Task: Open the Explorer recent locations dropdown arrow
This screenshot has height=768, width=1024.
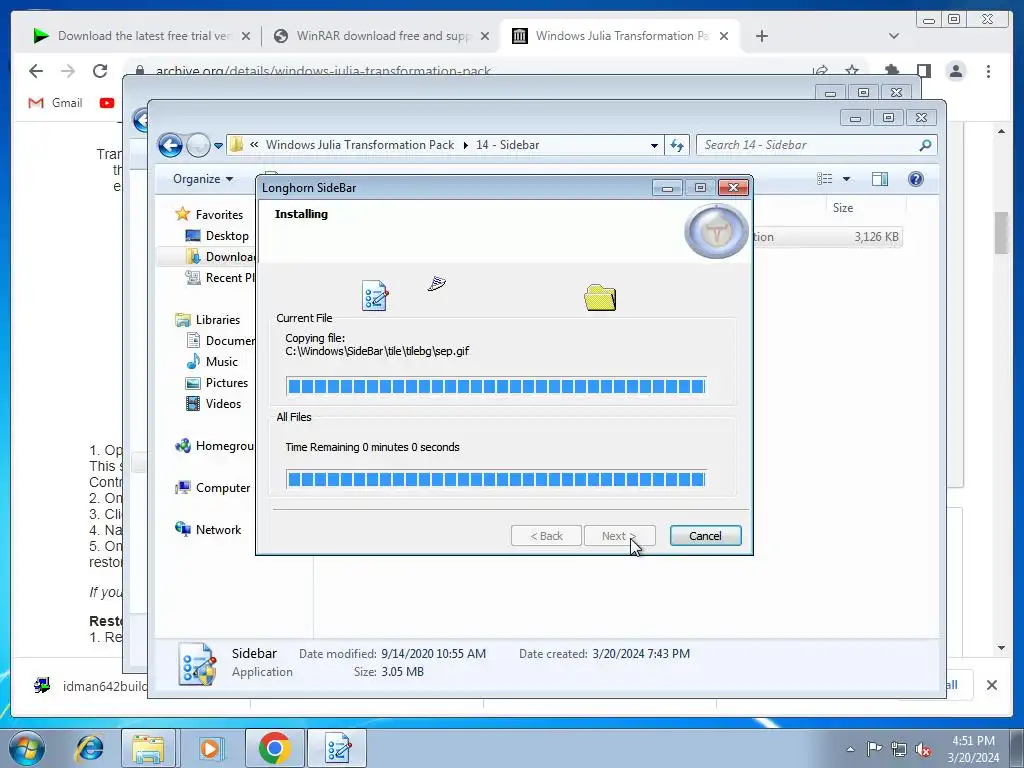Action: (x=218, y=146)
